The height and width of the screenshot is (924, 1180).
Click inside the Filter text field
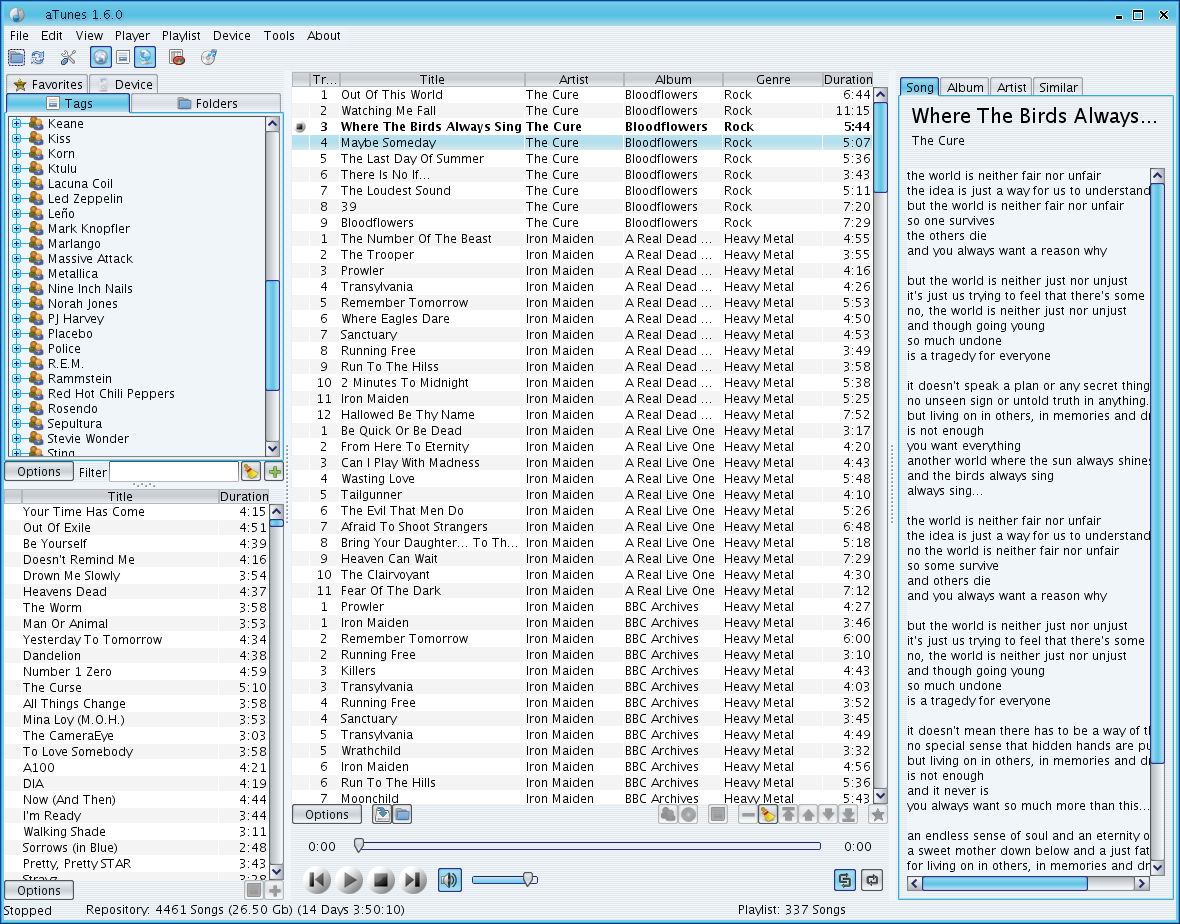(173, 472)
